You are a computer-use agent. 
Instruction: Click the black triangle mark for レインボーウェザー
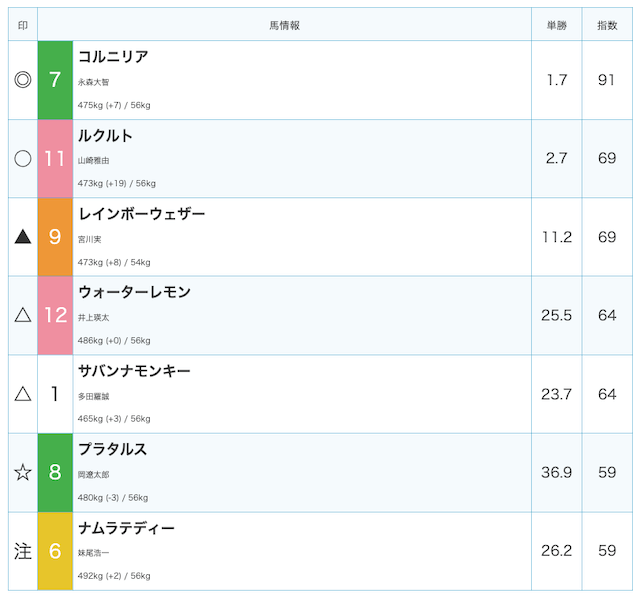(23, 237)
